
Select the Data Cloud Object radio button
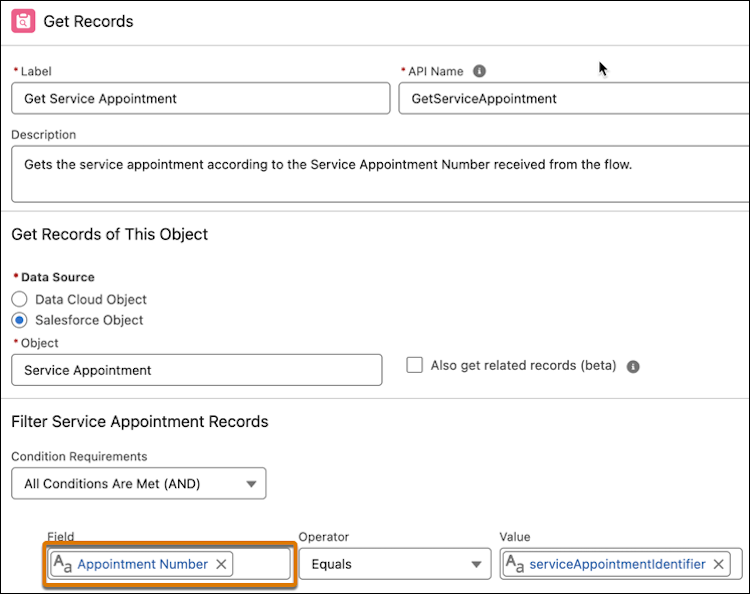pos(19,299)
